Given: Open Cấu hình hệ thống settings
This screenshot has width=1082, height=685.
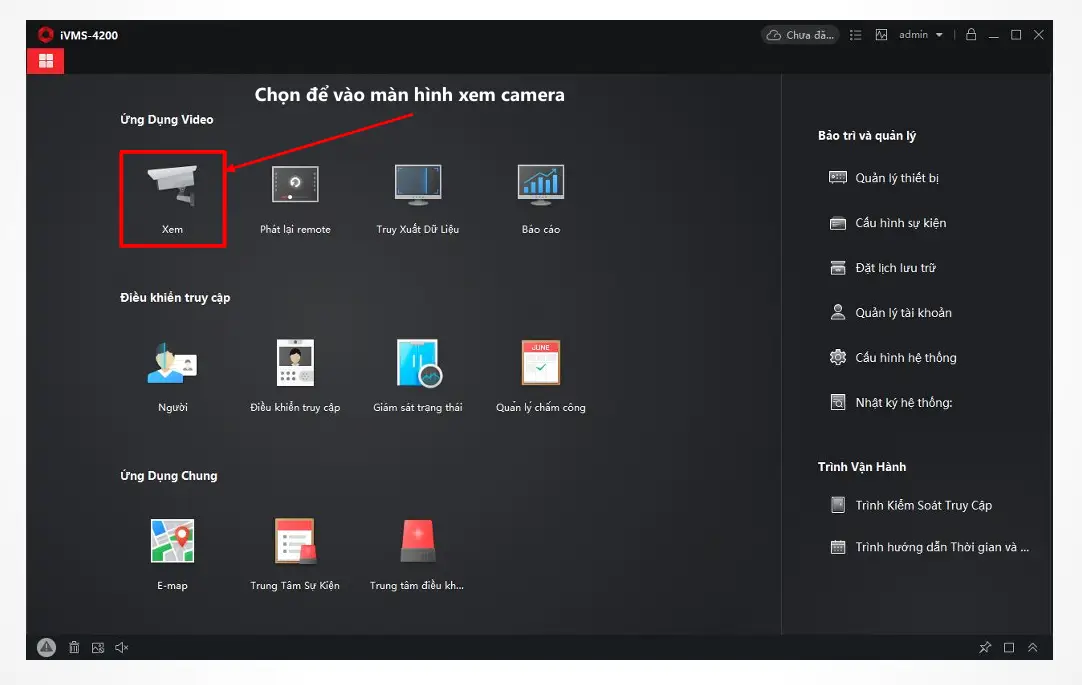Looking at the screenshot, I should (905, 358).
